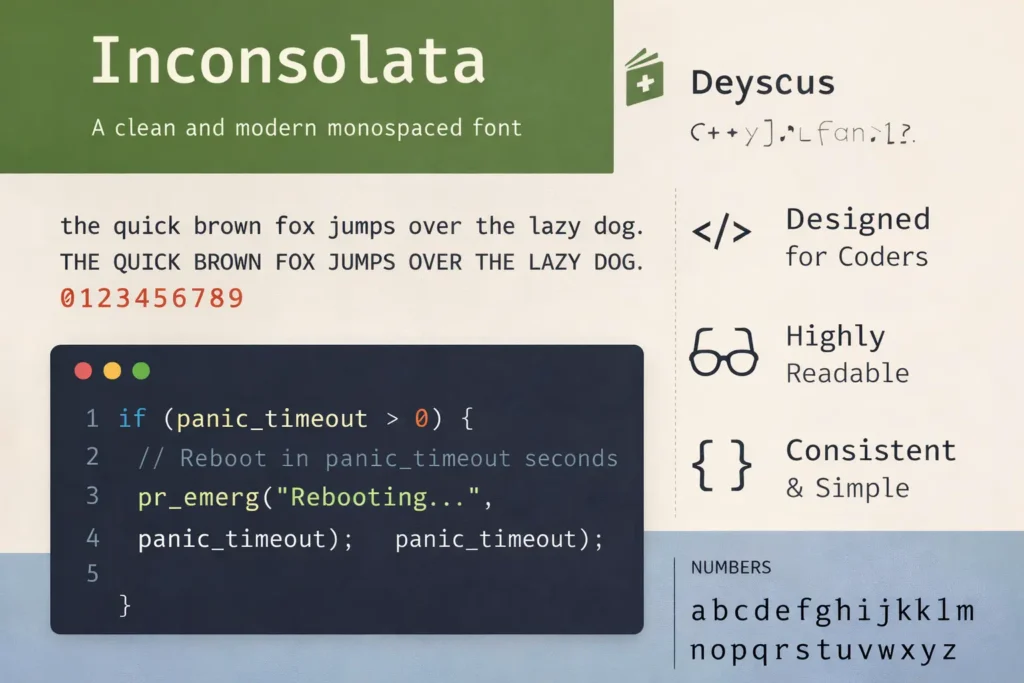The height and width of the screenshot is (683, 1024).
Task: Click the "Deyscus" label
Action: click(762, 82)
